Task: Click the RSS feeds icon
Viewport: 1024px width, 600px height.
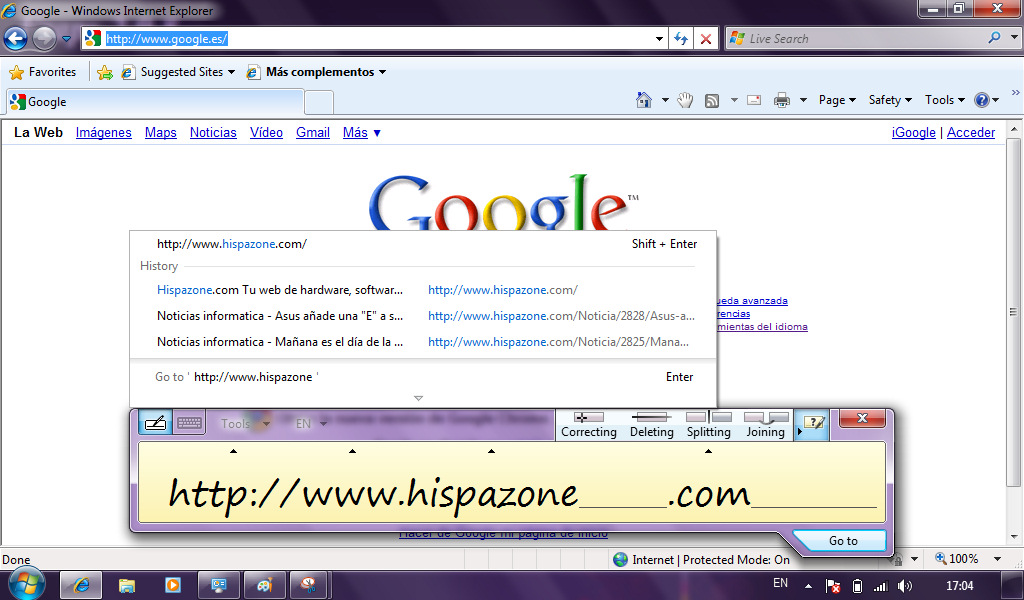Action: 712,100
